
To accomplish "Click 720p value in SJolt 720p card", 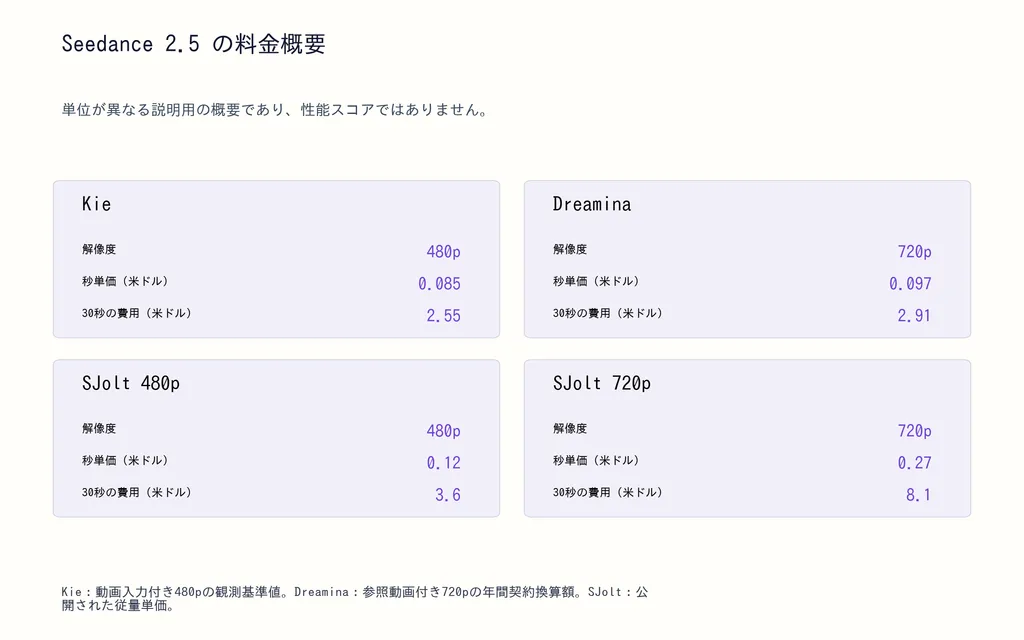I will (914, 431).
